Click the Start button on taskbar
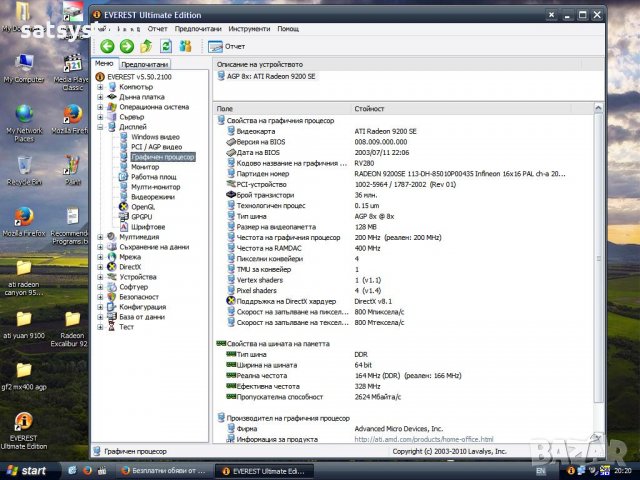Image resolution: width=640 pixels, height=480 pixels. point(27,471)
